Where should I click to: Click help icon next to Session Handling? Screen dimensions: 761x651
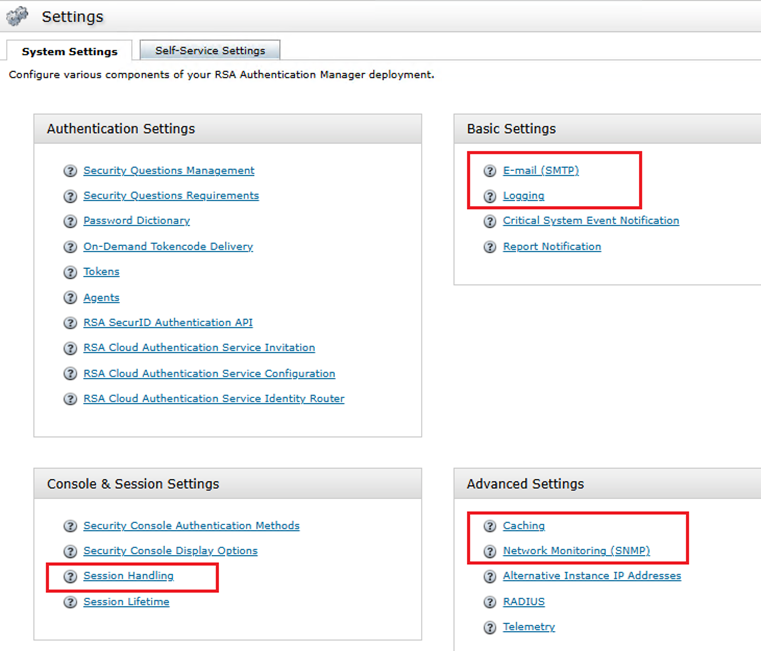(70, 577)
